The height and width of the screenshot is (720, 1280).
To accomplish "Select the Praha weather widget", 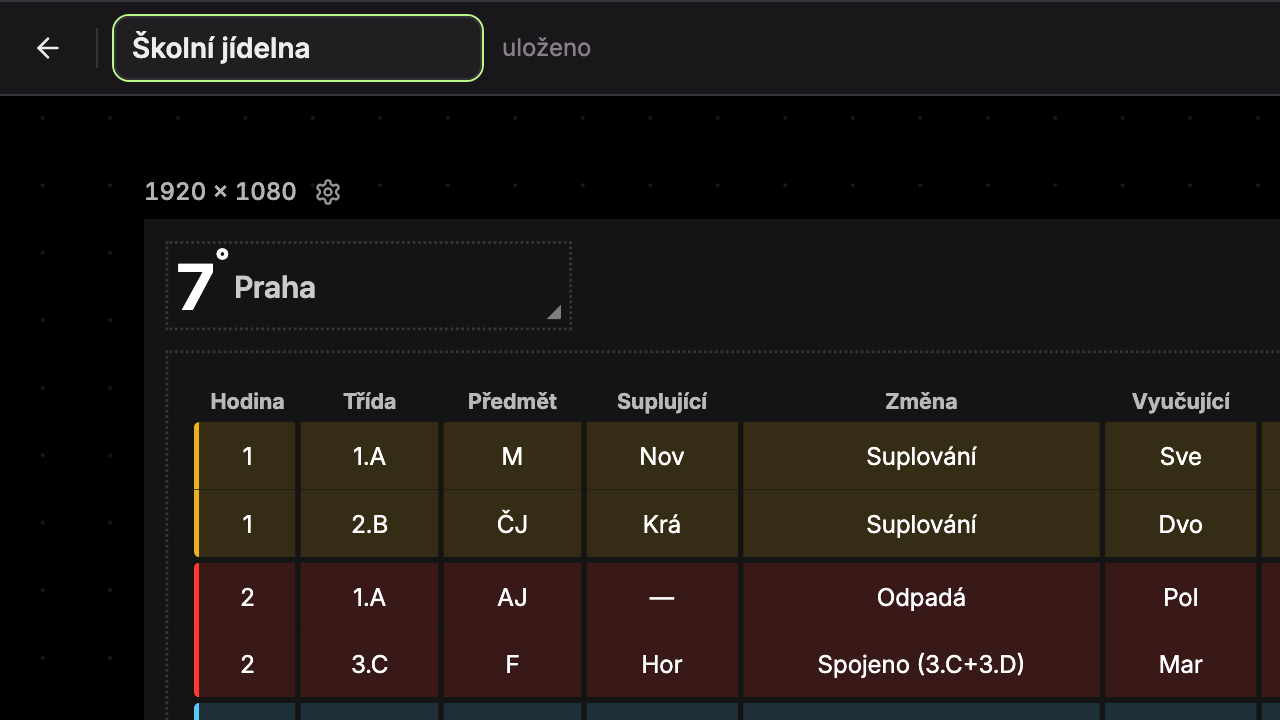I will coord(369,286).
